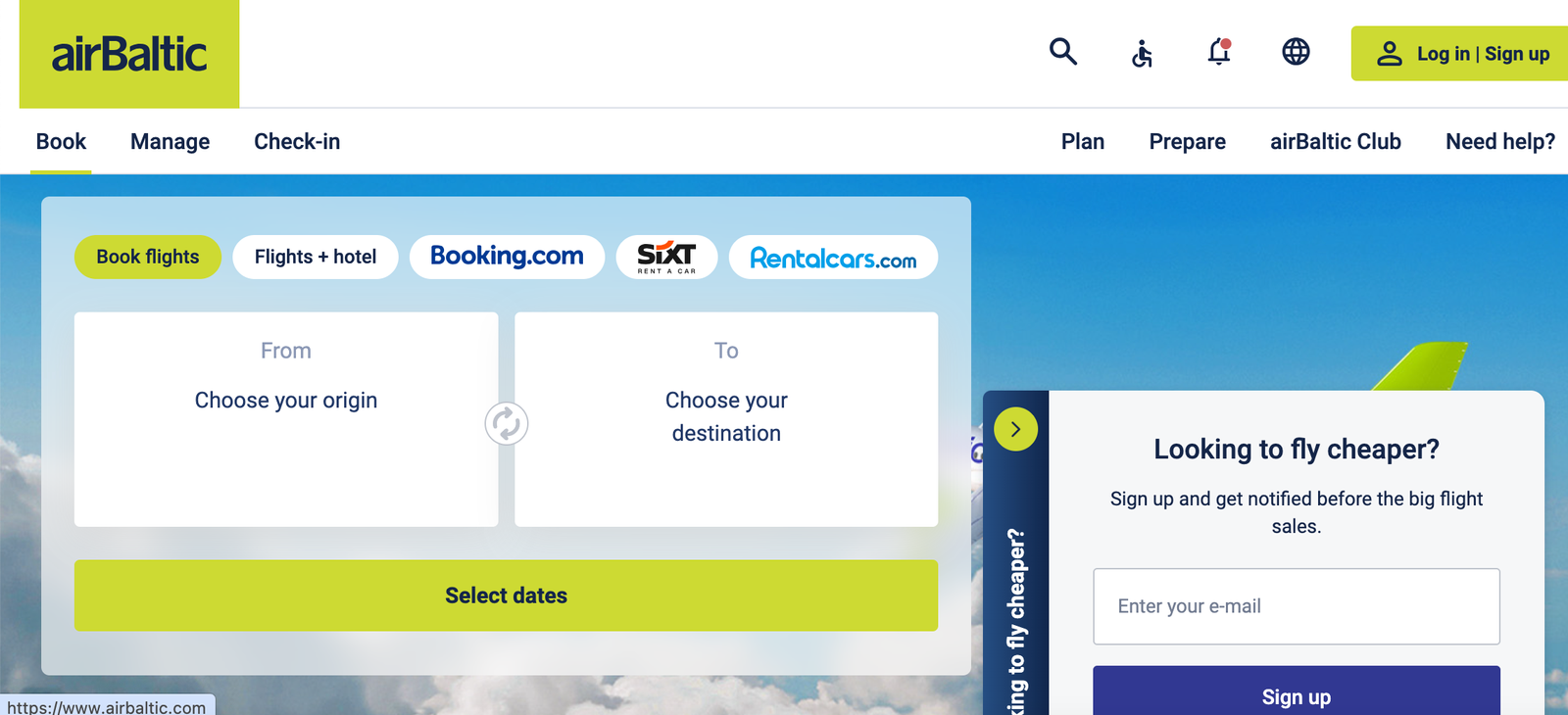1568x715 pixels.
Task: Swap origin and destination arrows icon
Action: [507, 424]
